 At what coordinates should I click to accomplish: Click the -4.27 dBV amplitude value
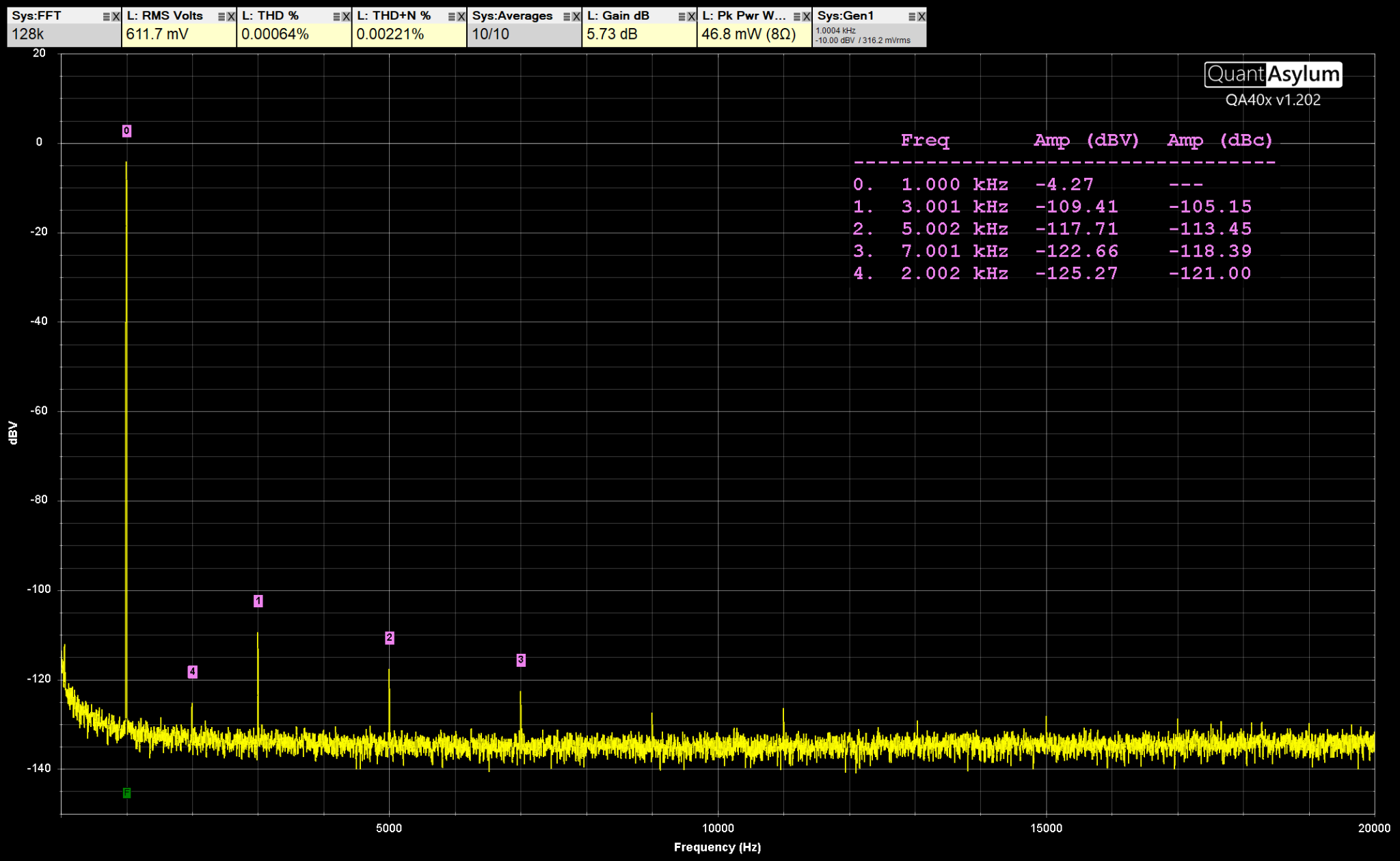[1064, 185]
